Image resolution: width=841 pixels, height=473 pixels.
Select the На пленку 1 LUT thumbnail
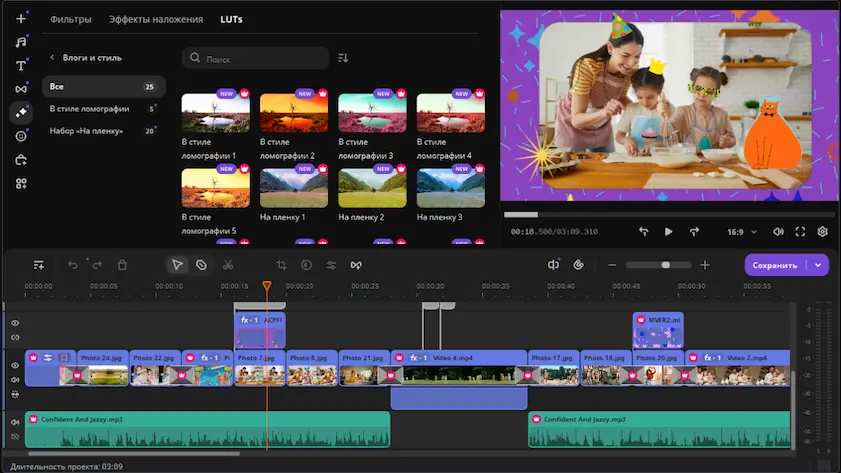294,187
